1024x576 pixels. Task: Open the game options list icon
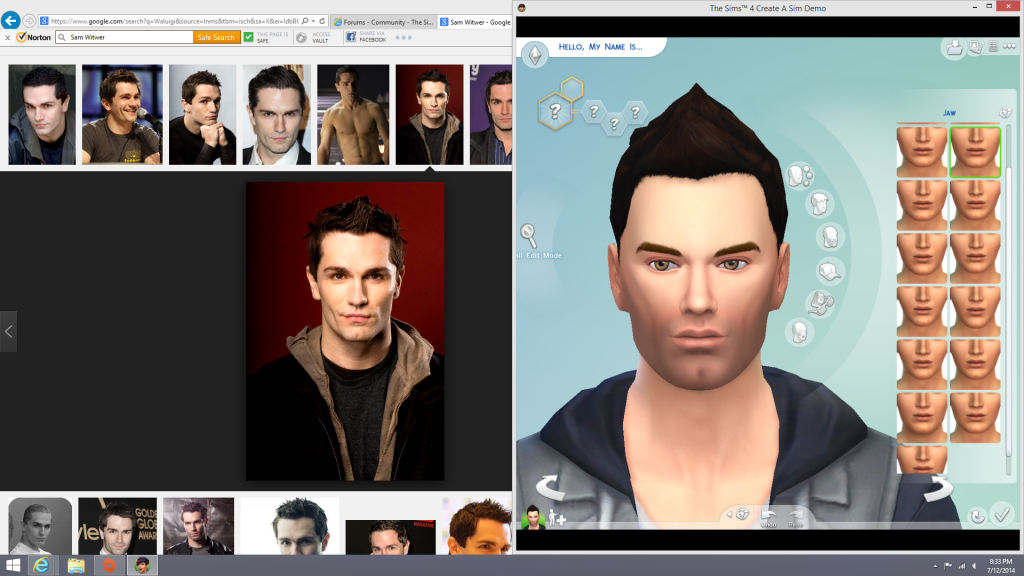coord(993,46)
